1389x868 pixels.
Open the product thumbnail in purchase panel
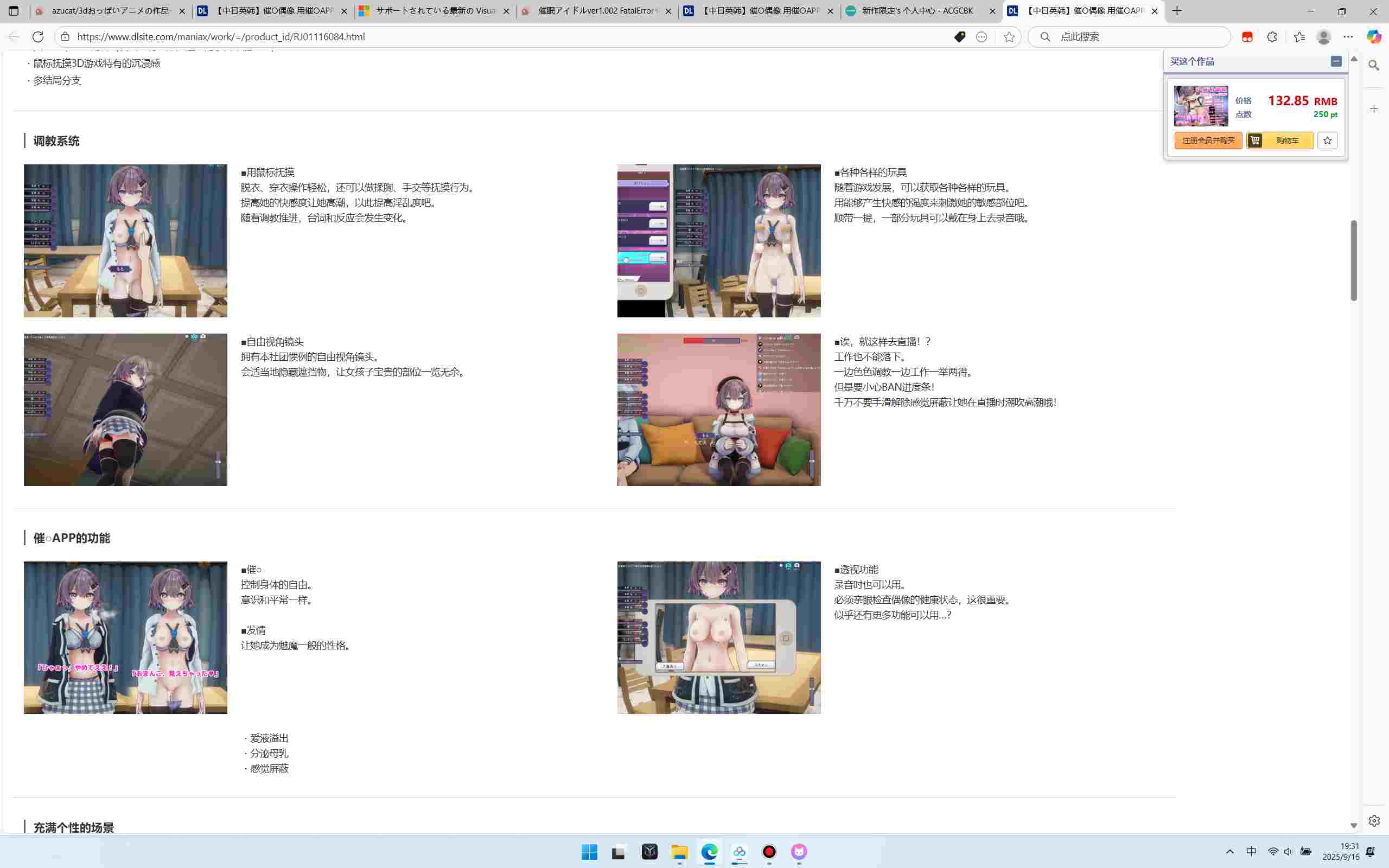pos(1201,106)
